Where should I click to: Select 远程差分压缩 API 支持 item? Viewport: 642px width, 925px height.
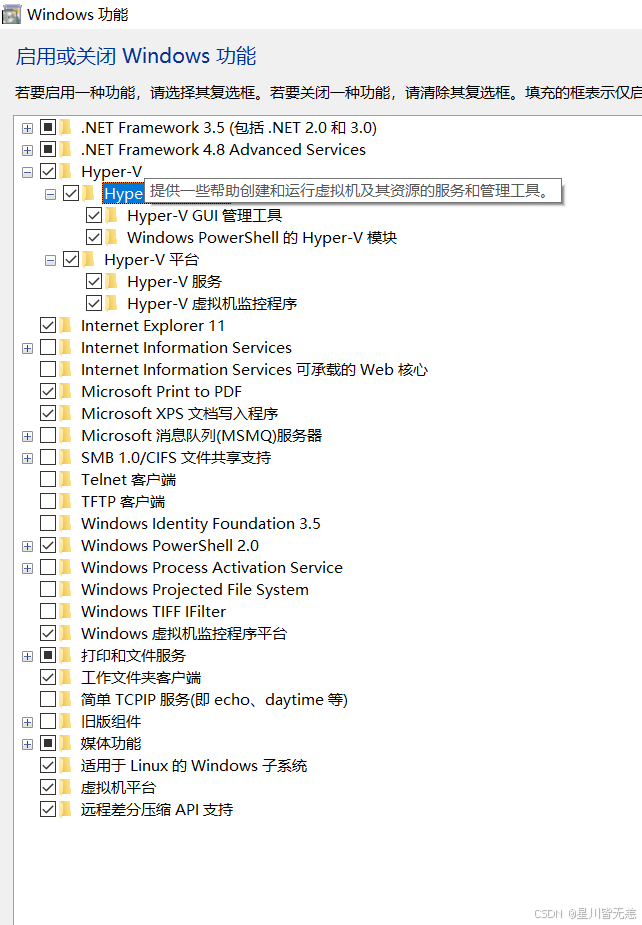(x=157, y=809)
